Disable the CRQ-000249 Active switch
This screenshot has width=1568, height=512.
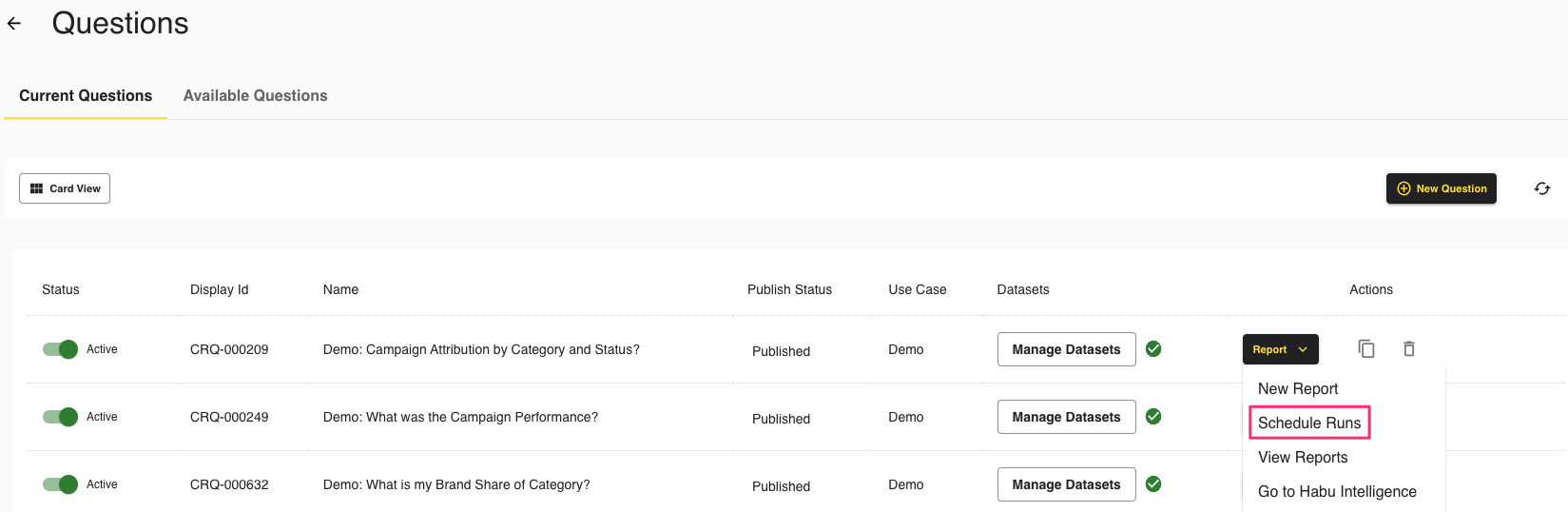60,417
